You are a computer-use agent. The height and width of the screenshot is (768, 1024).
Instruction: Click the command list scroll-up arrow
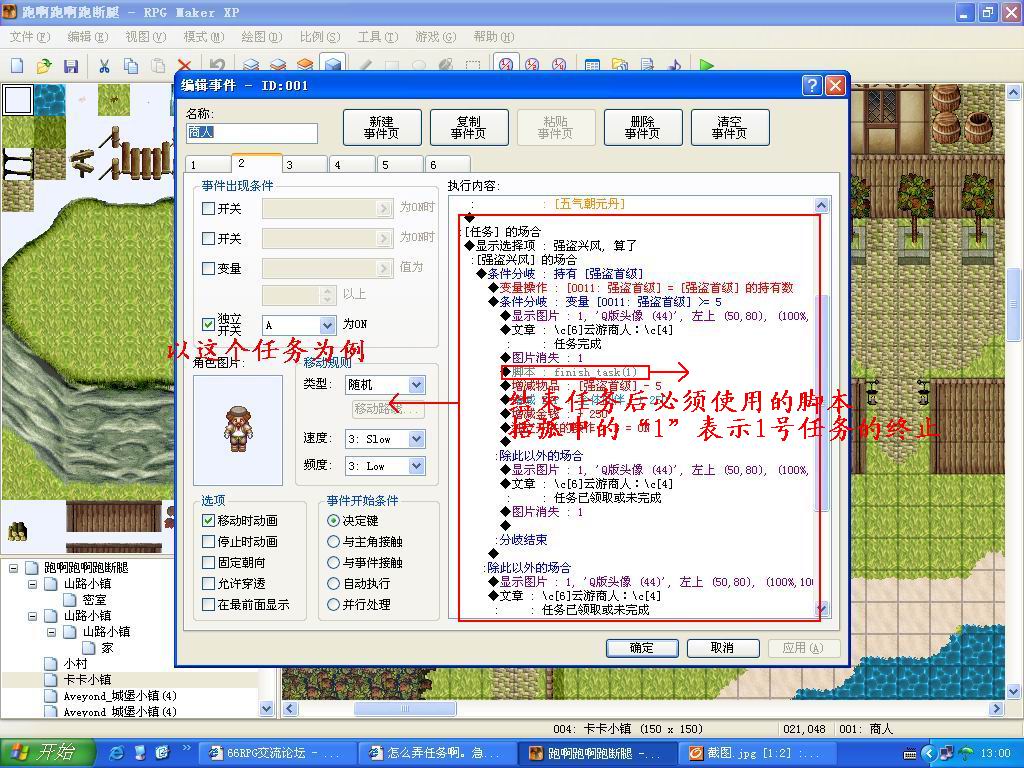tap(822, 205)
